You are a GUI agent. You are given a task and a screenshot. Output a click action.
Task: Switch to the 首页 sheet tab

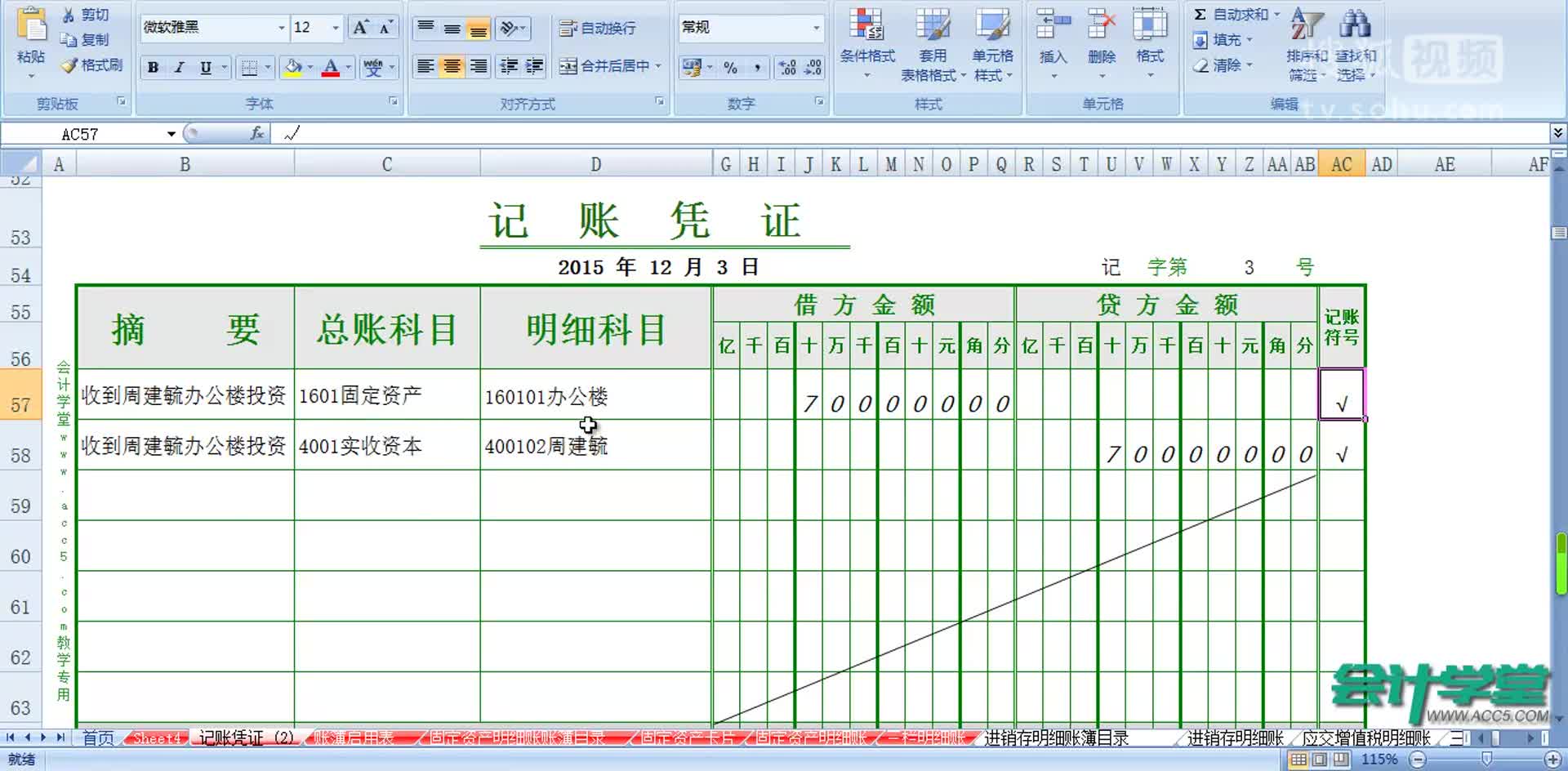(97, 737)
